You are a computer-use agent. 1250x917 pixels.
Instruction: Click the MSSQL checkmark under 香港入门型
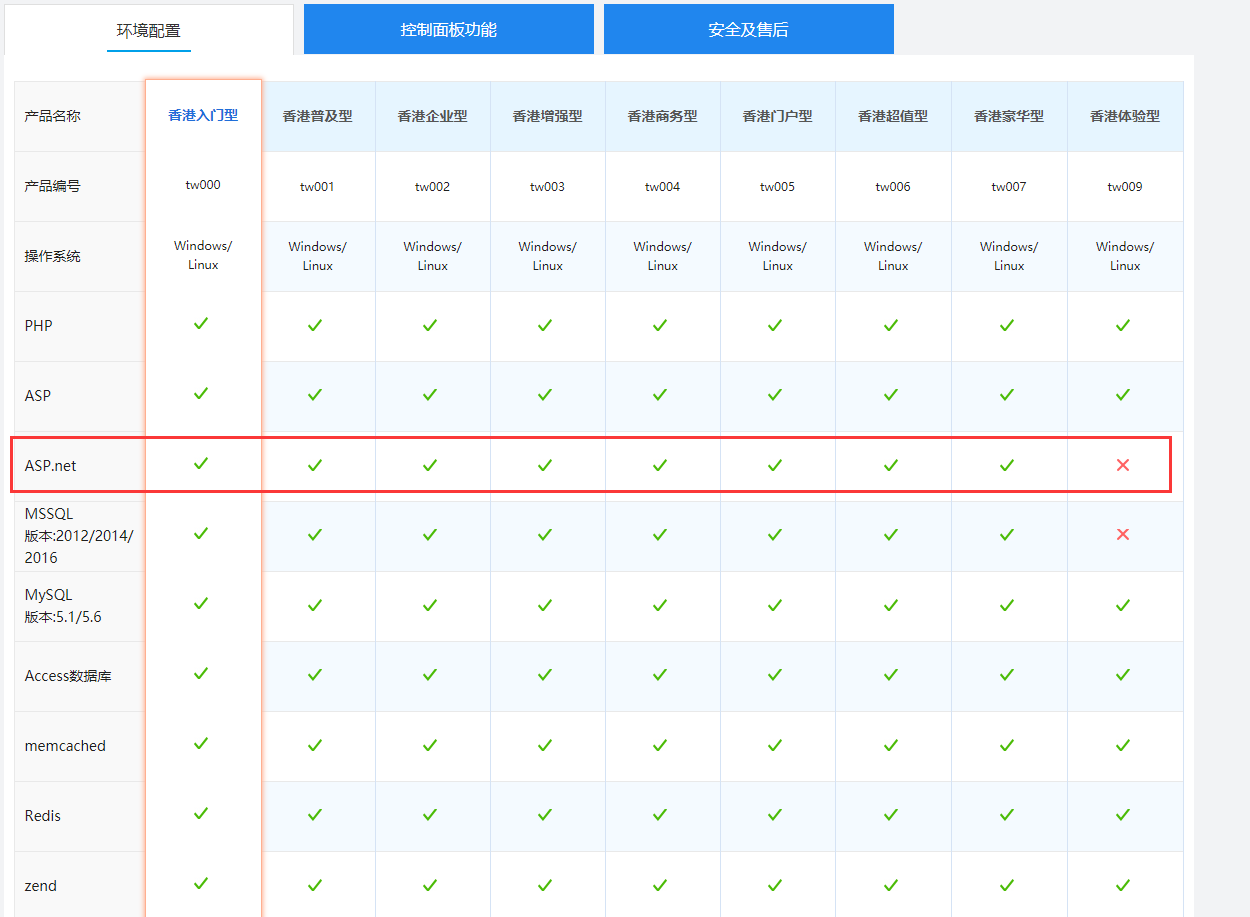point(202,534)
